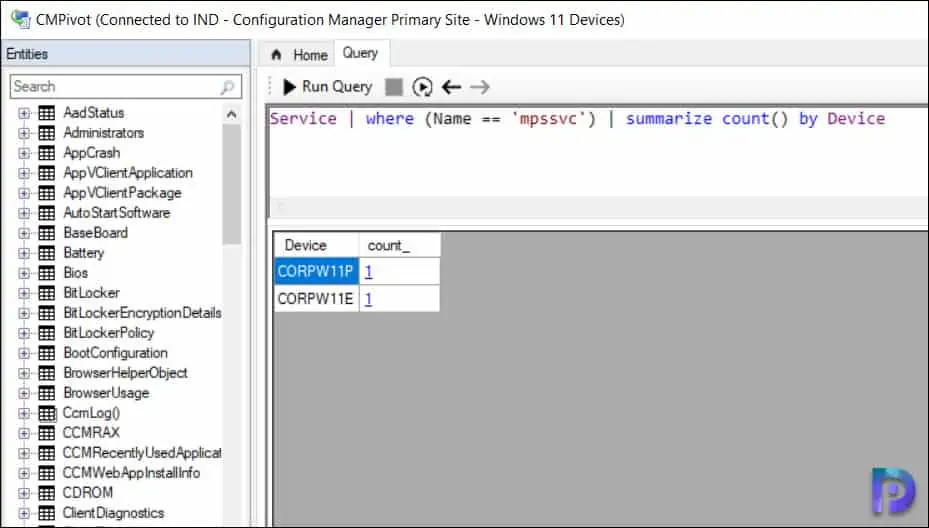929x528 pixels.
Task: Open the count link for CORPW11P
Action: (369, 272)
